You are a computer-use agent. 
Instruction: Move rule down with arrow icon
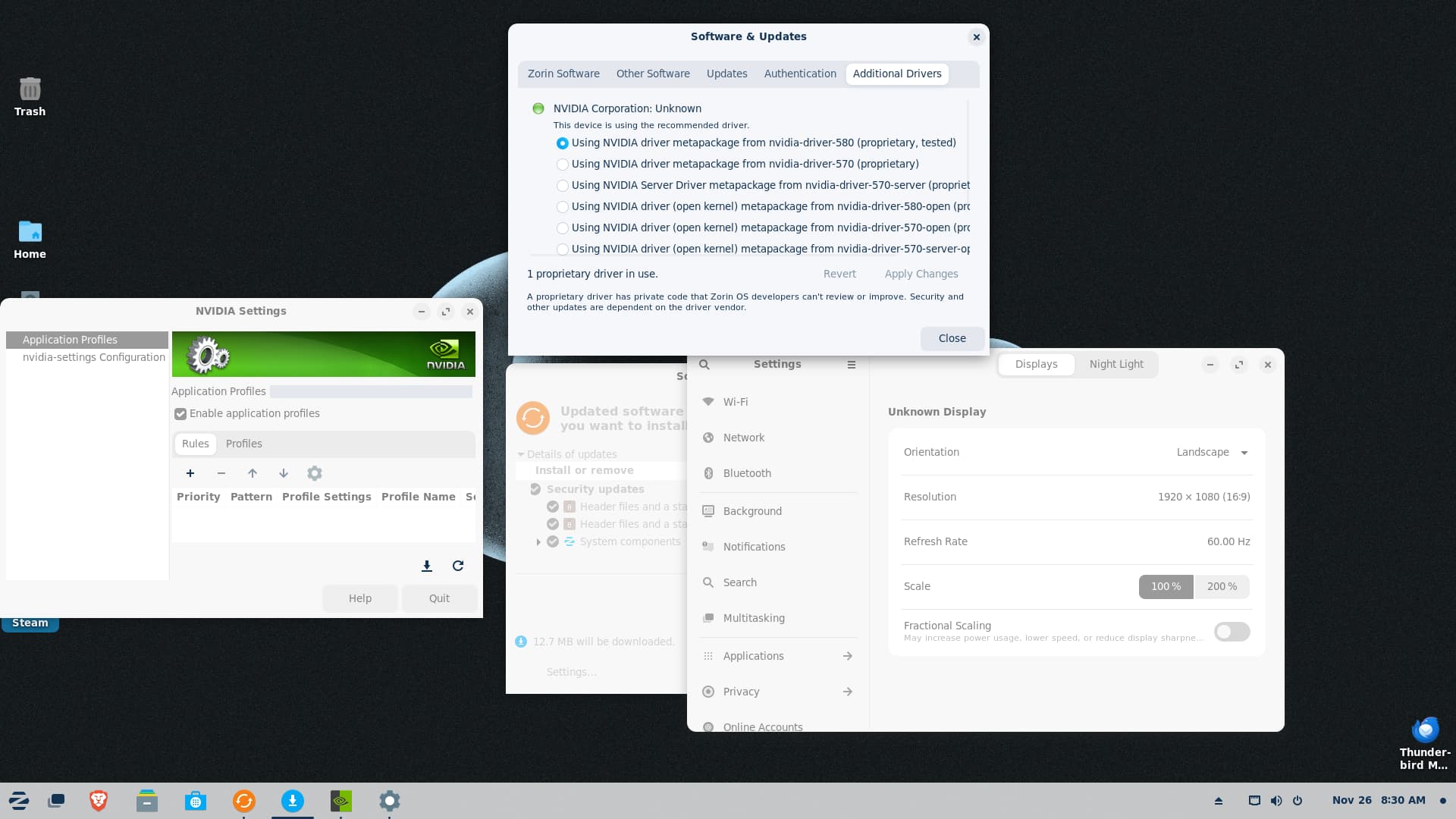pos(284,473)
